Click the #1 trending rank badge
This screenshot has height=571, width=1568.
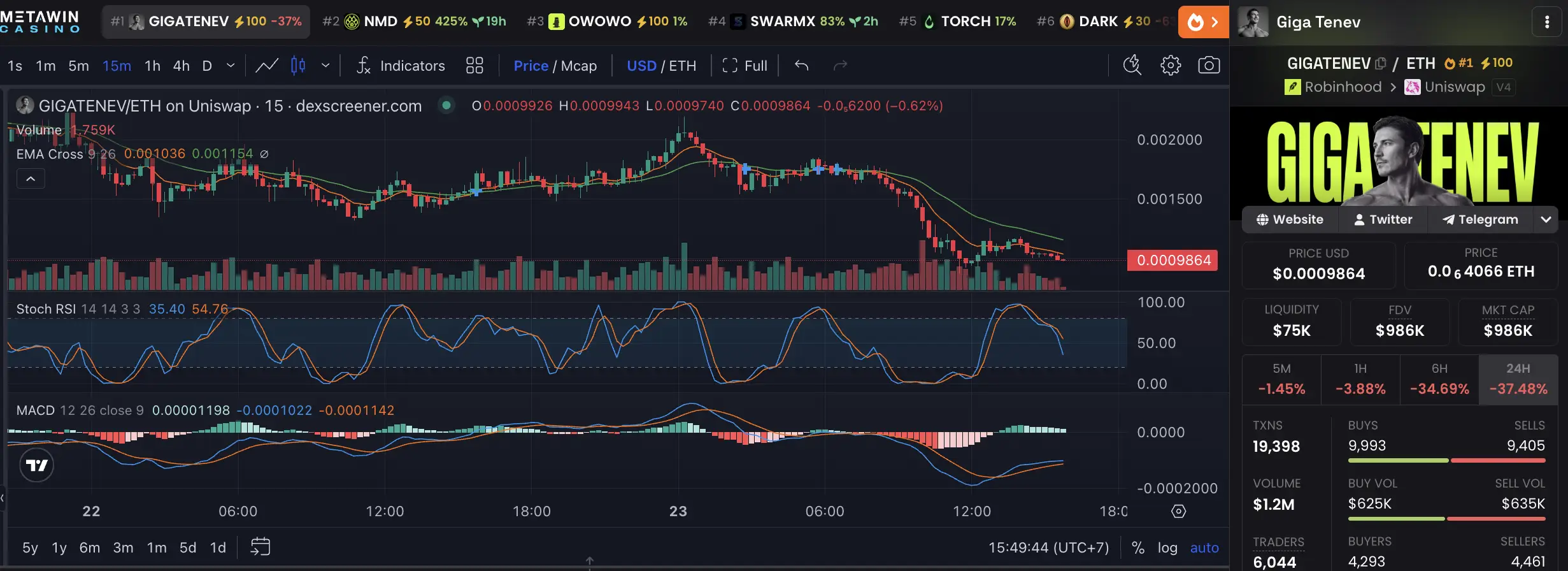click(x=1458, y=63)
